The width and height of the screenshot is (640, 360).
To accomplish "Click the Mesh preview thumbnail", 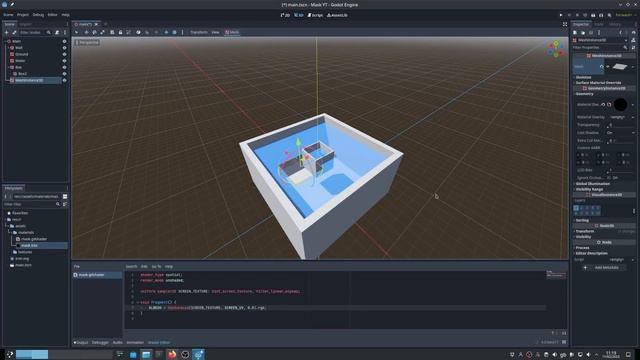I will (620, 67).
